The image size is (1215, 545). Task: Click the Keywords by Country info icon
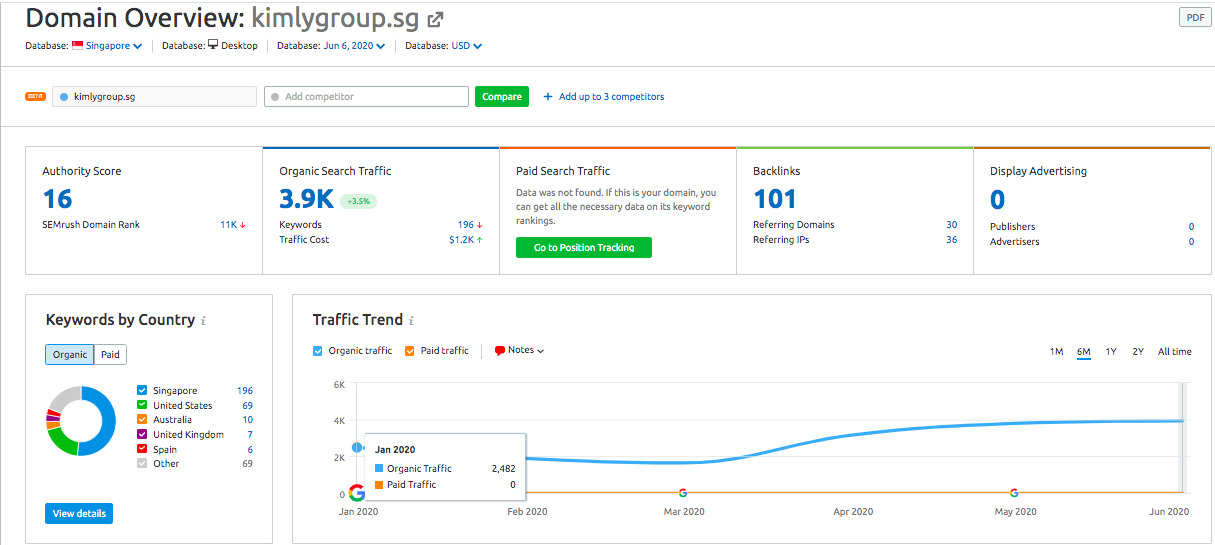[203, 321]
